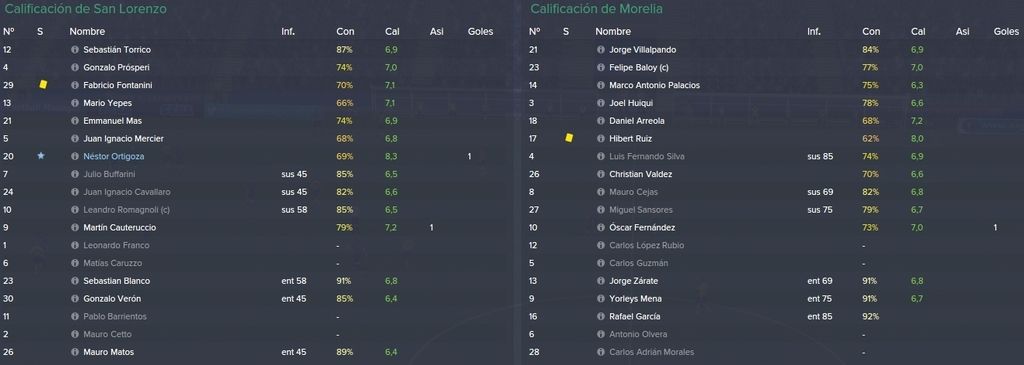1024x365 pixels.
Task: Open info icon next to Felipe Baloy
Action: (x=601, y=67)
